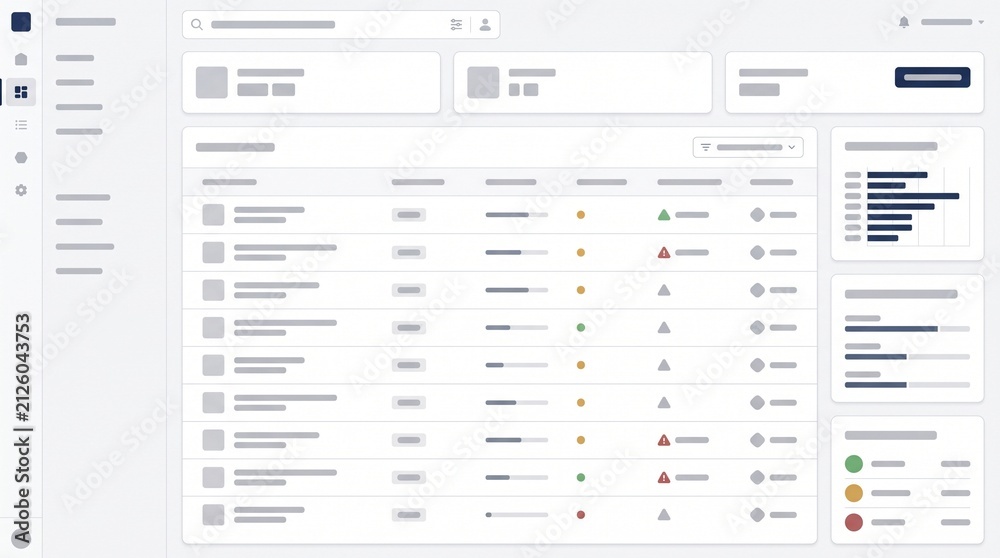Open settings gear icon in sidebar
Screen dimensions: 1000x558
coord(21,190)
